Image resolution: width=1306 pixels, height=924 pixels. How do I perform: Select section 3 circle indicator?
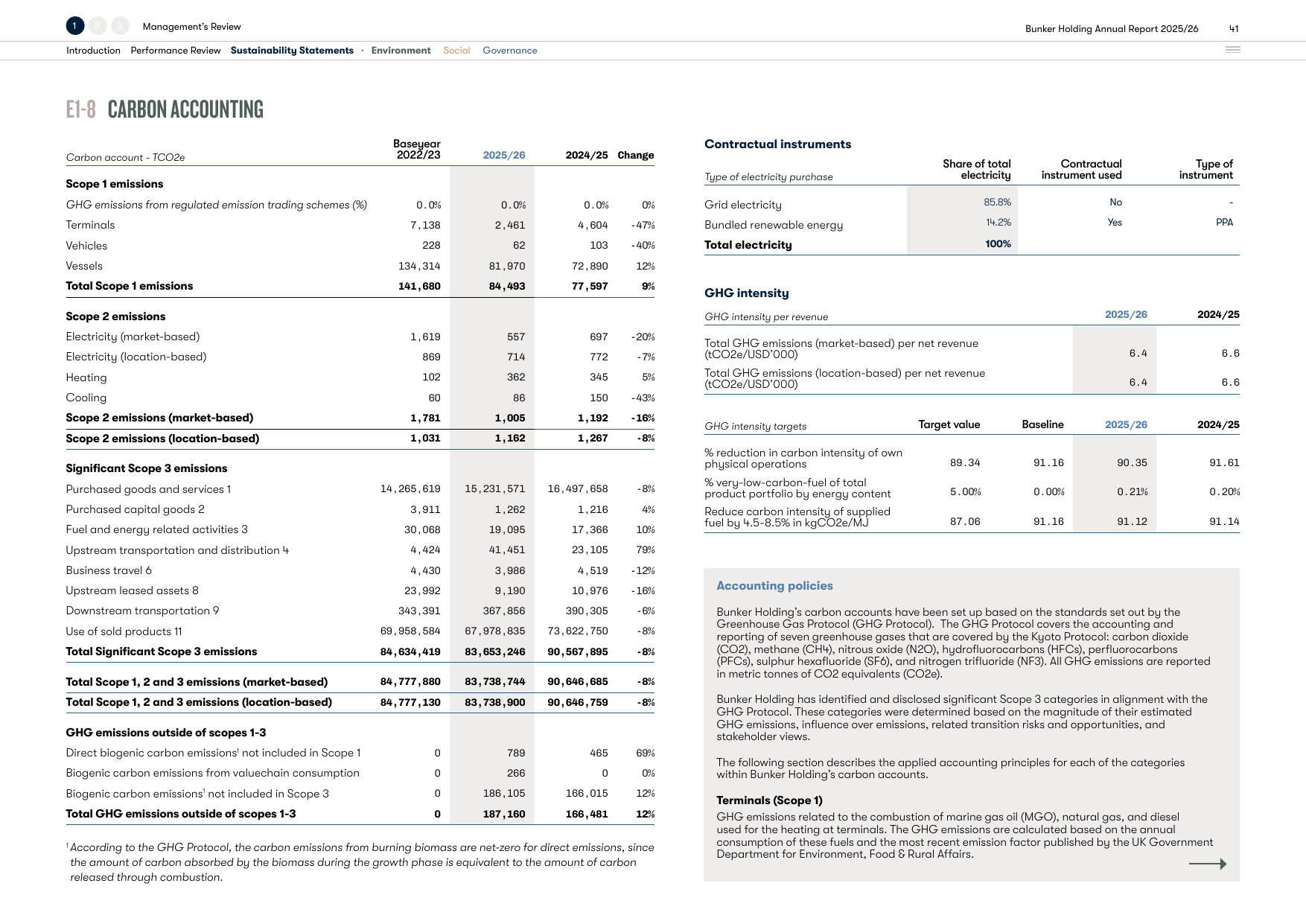pyautogui.click(x=120, y=26)
